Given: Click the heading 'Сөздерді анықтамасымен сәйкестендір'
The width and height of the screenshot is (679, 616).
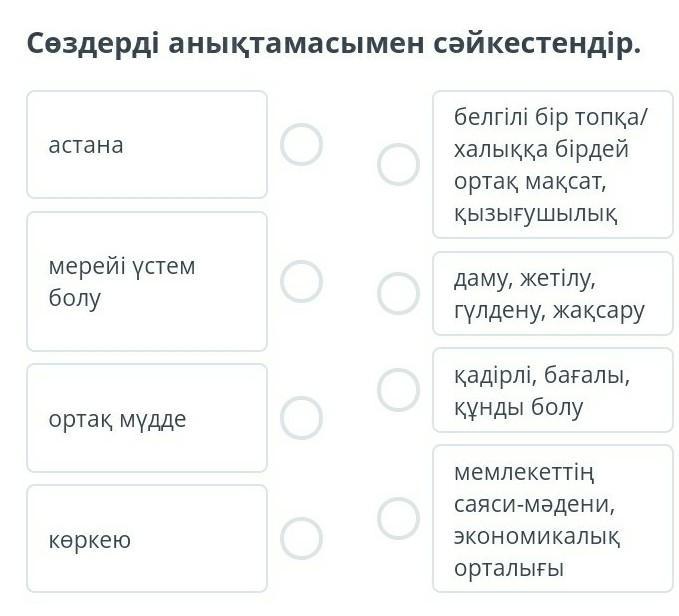Looking at the screenshot, I should tap(333, 44).
